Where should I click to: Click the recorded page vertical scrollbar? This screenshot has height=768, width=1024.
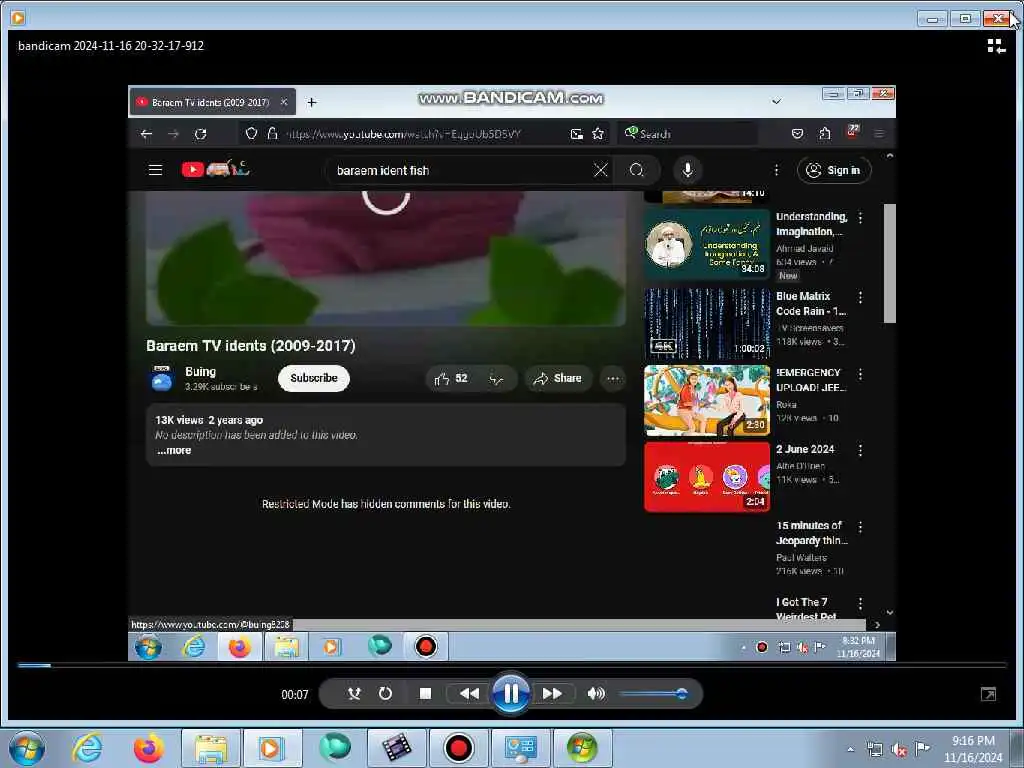click(x=889, y=263)
